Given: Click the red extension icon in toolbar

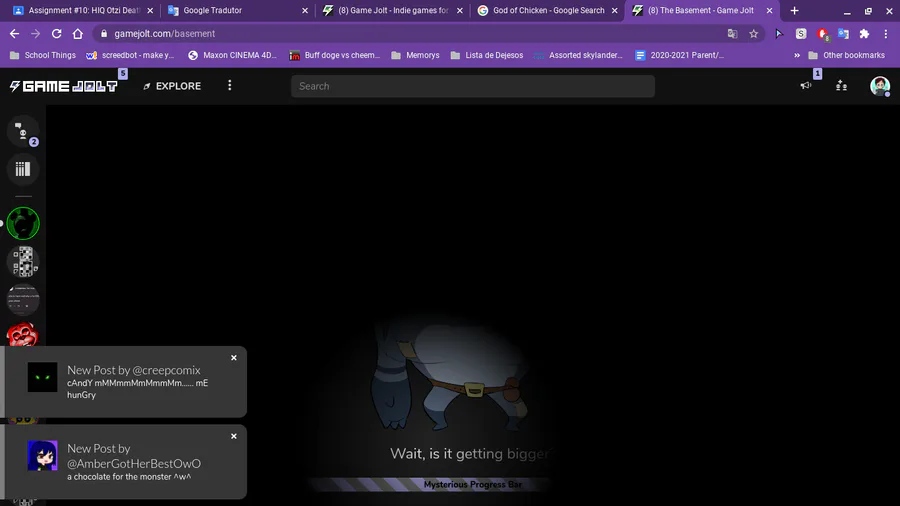Looking at the screenshot, I should click(823, 34).
